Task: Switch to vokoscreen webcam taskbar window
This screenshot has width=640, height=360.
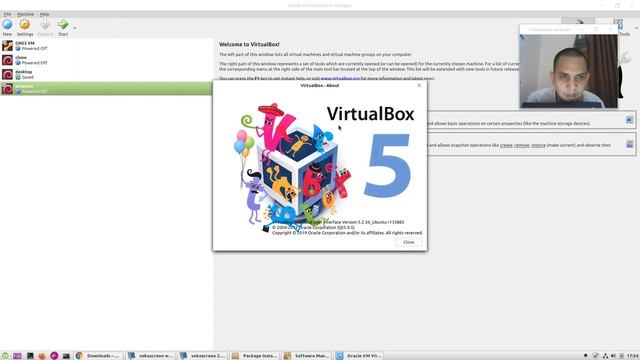Action: tap(150, 356)
